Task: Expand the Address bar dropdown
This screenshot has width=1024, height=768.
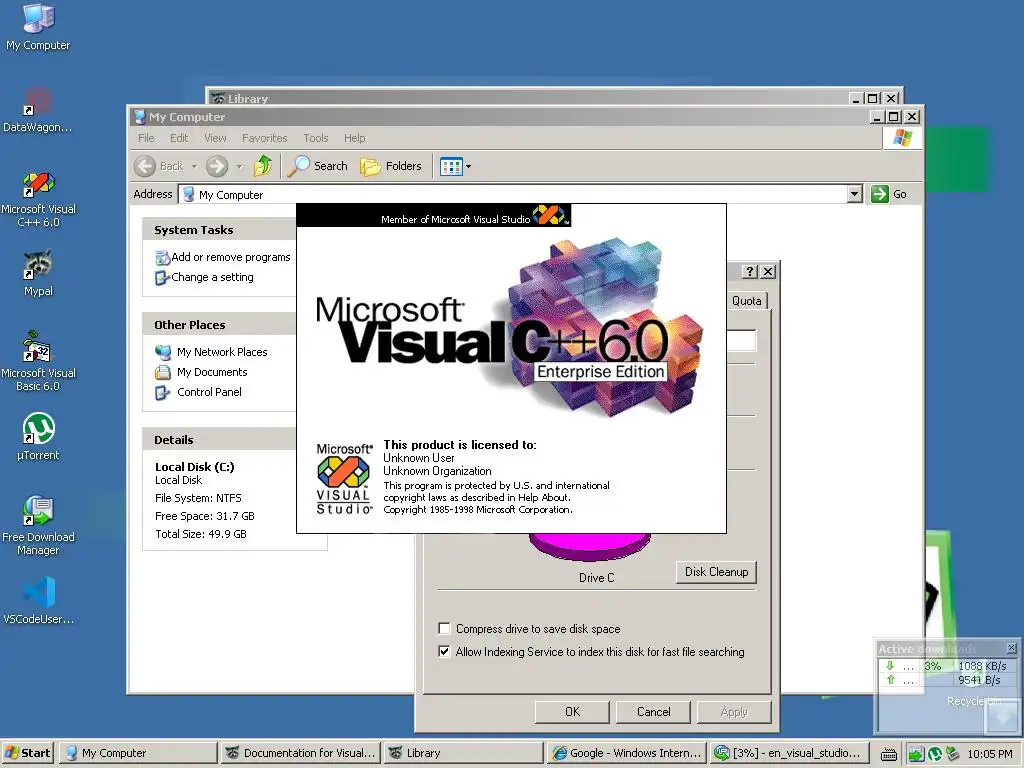Action: point(854,194)
